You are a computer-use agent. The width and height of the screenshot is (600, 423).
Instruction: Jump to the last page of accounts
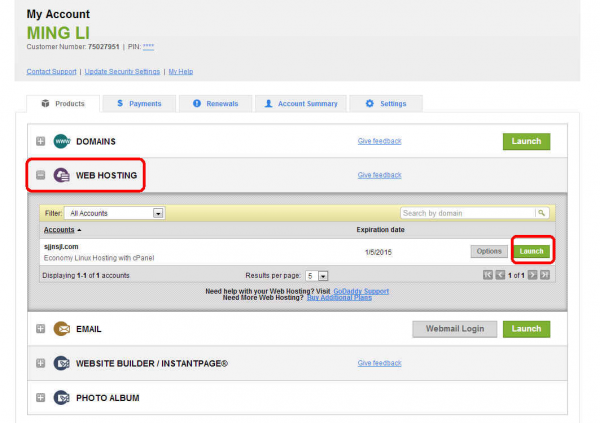544,275
